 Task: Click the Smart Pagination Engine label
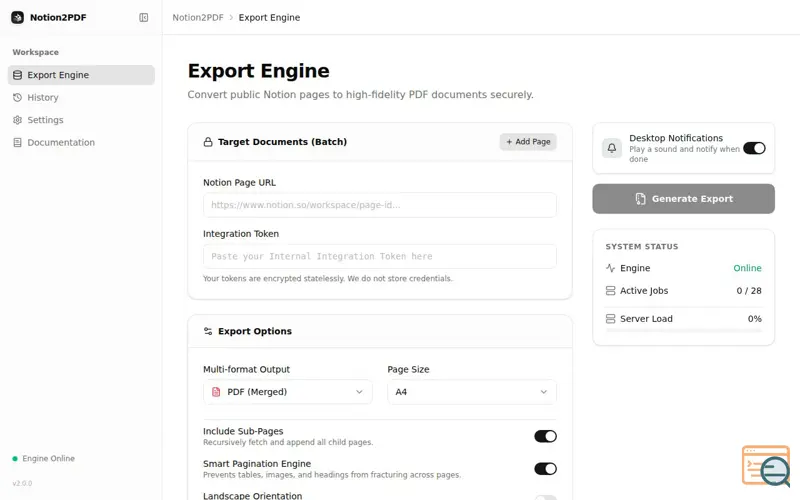click(x=257, y=463)
